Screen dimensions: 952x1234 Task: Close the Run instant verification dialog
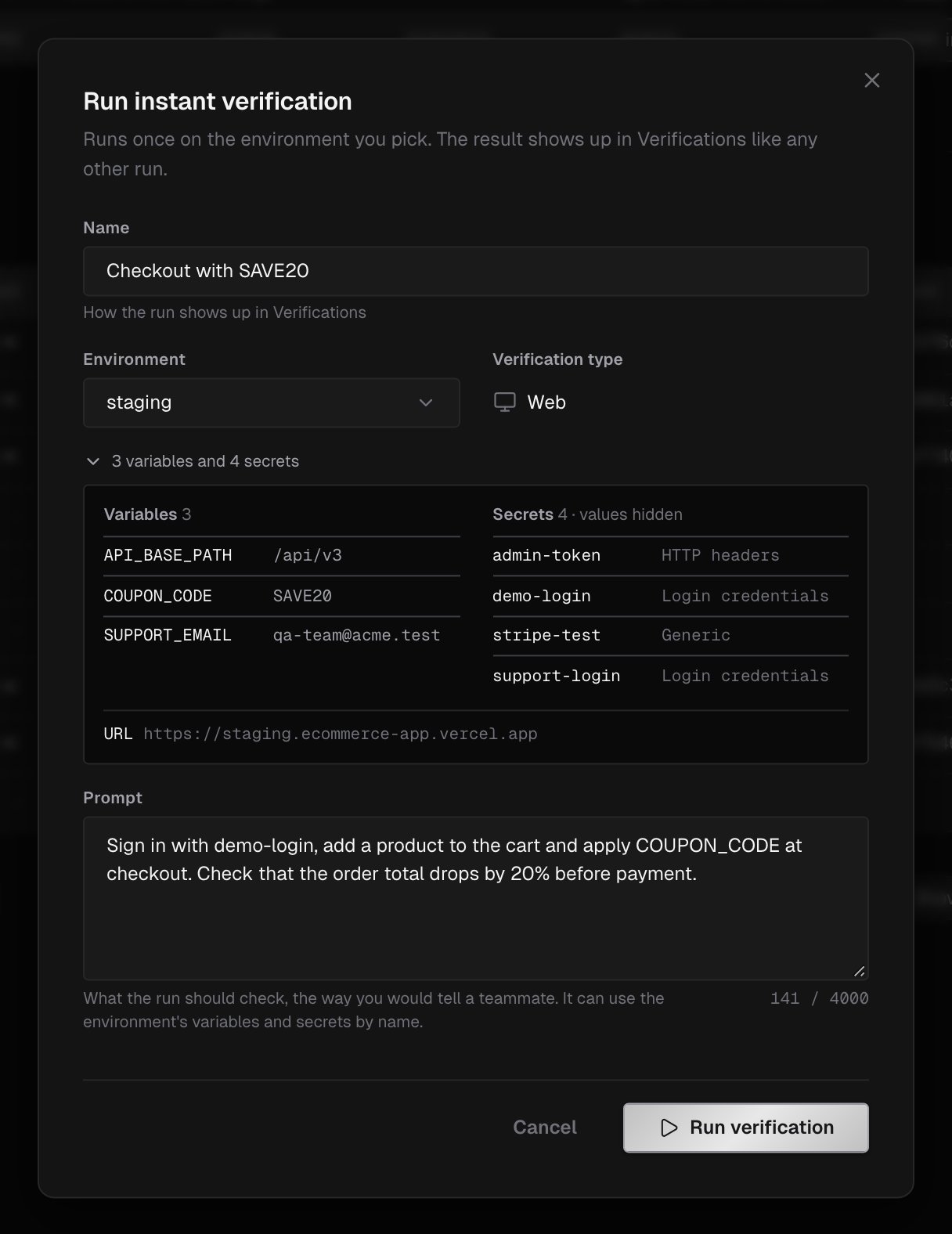pos(871,81)
